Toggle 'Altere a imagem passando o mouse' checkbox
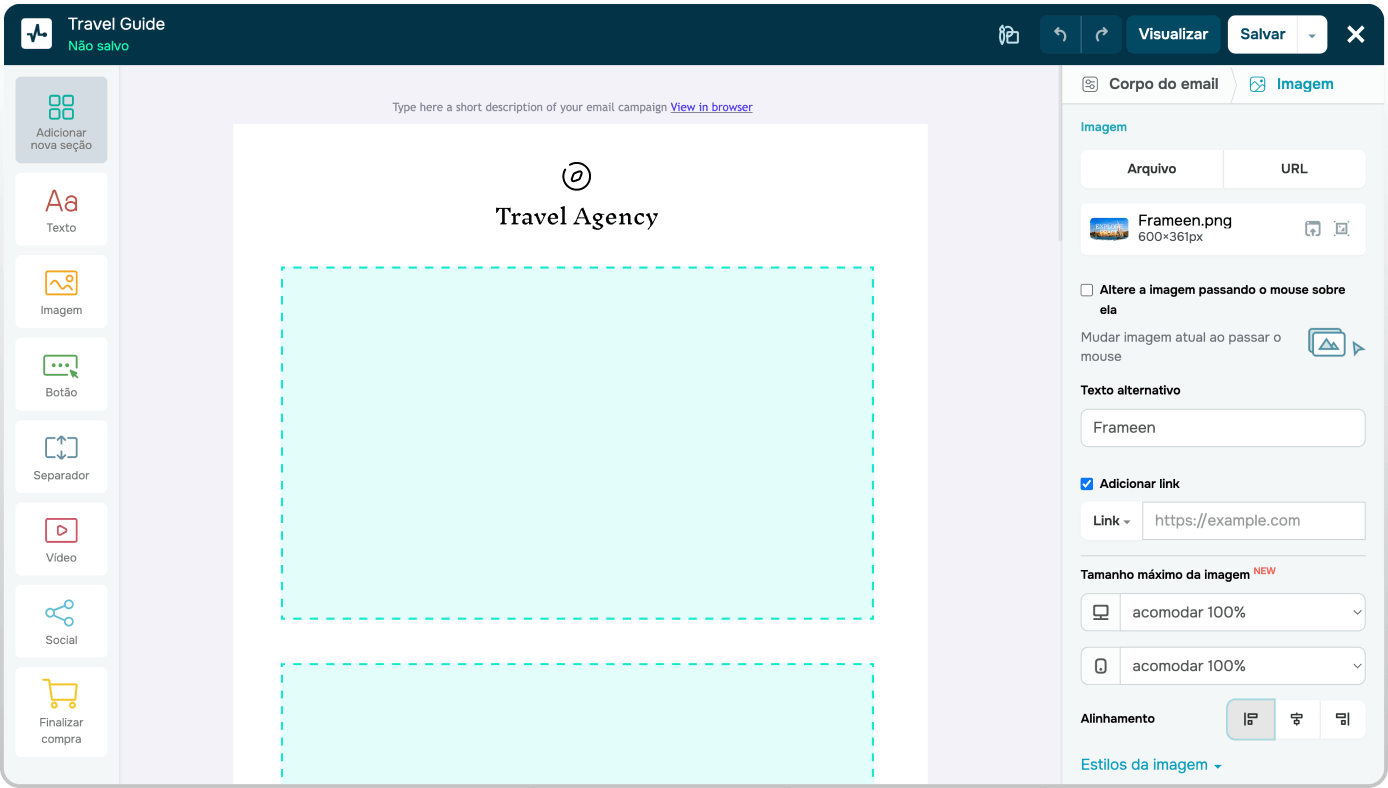1388x788 pixels. 1087,290
